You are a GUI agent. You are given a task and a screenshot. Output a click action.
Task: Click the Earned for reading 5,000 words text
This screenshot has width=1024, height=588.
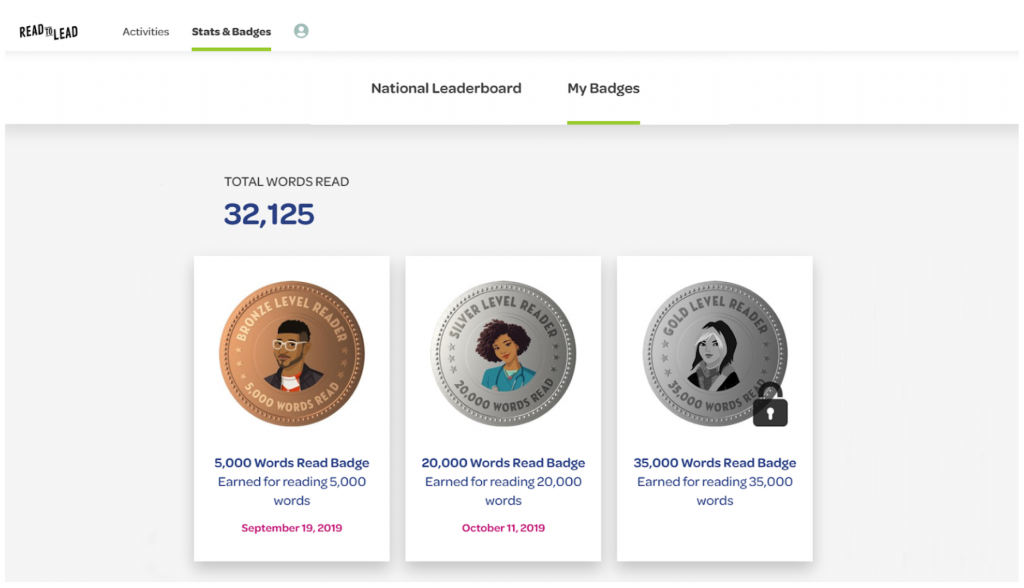pos(292,491)
